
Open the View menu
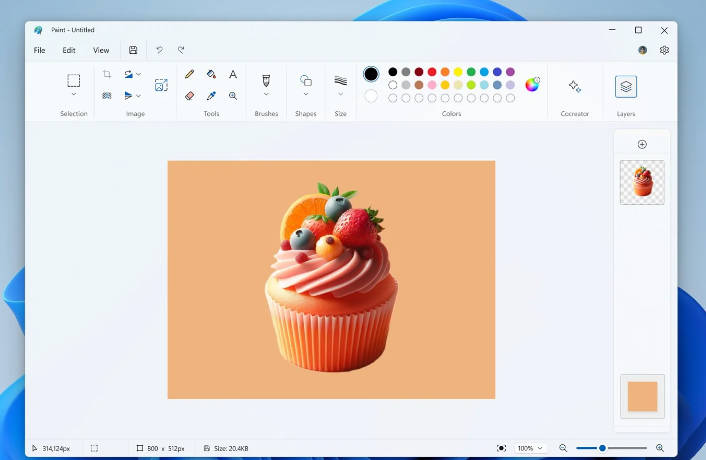[101, 50]
